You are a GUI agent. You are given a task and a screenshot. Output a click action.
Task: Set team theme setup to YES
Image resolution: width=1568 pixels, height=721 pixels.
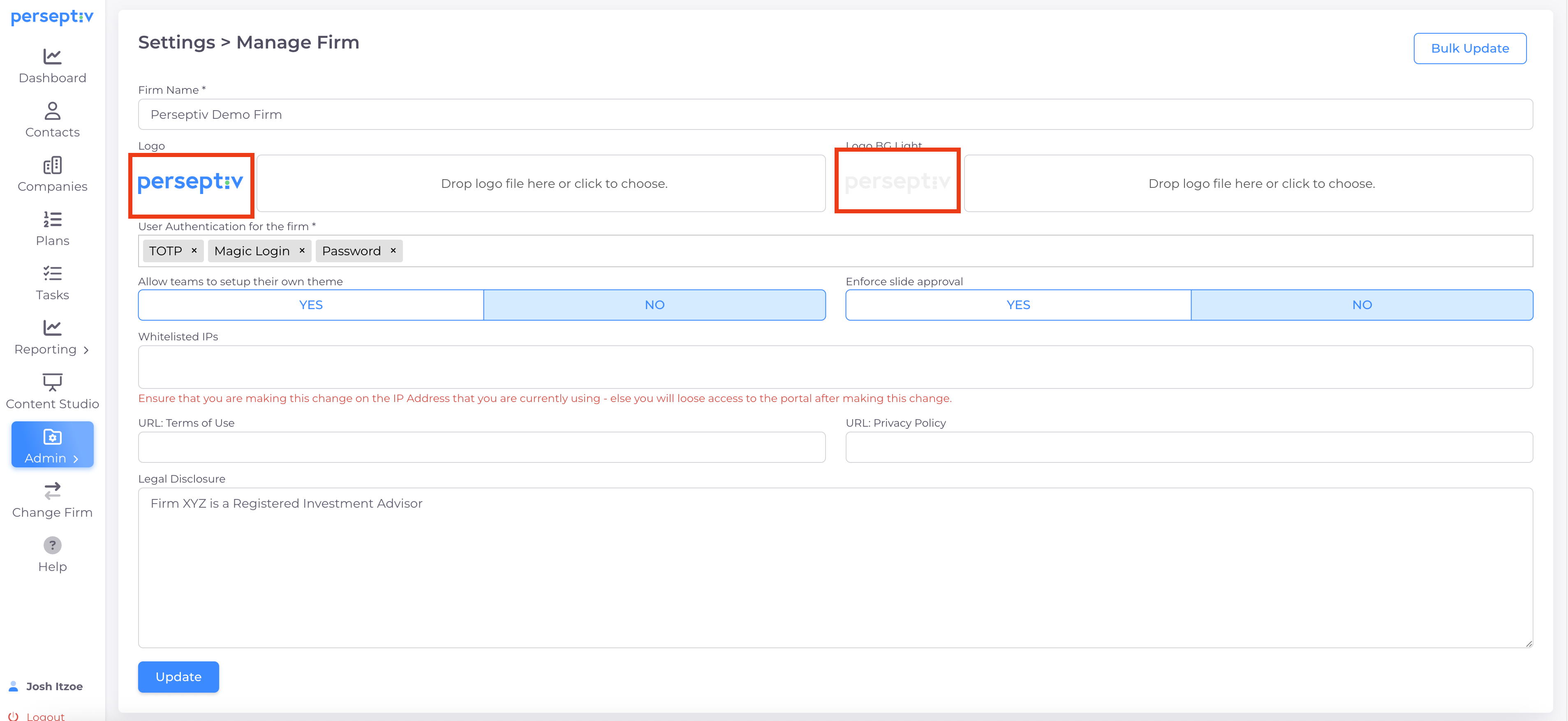(x=310, y=305)
